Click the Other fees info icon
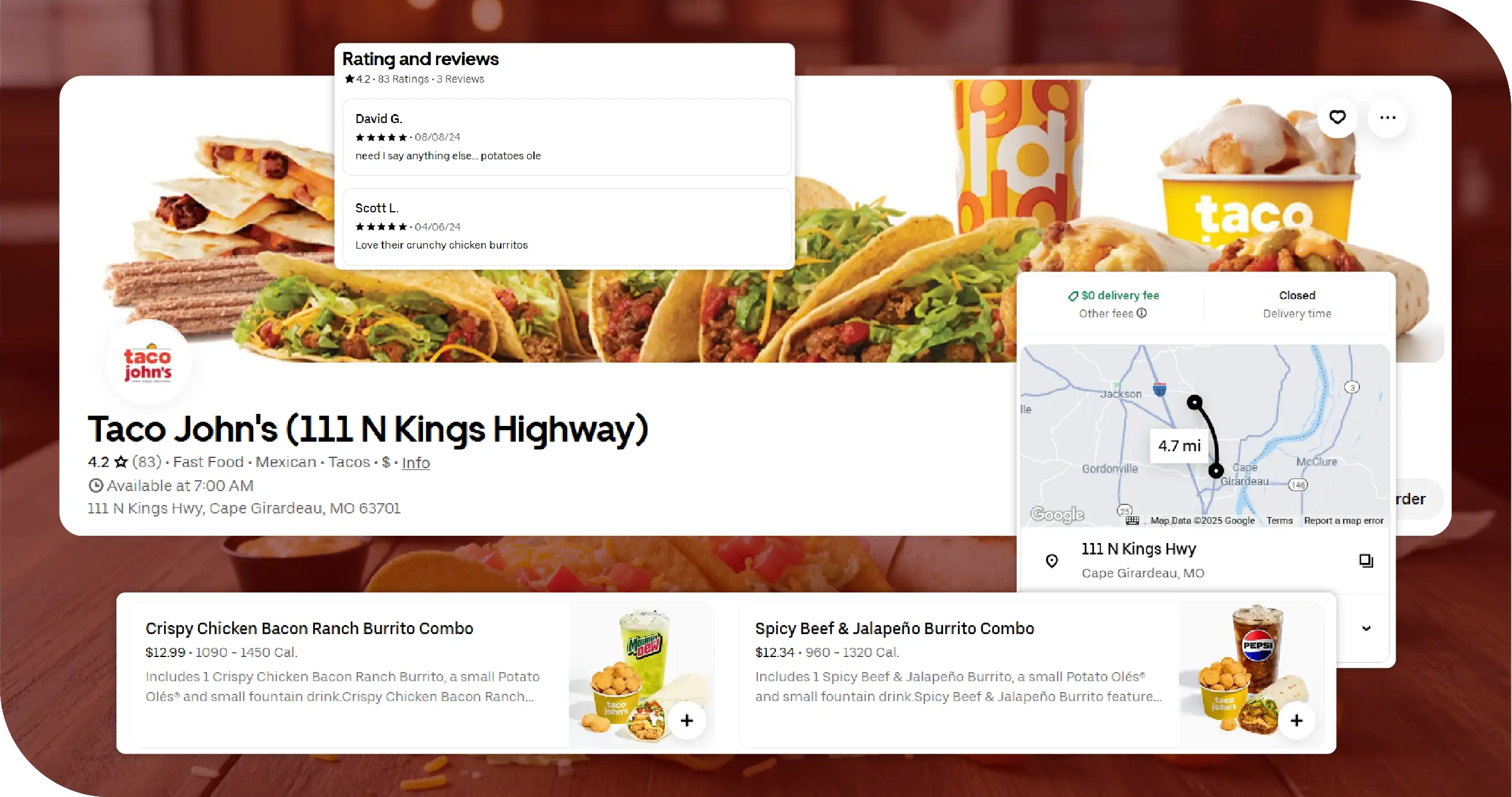The width and height of the screenshot is (1512, 797). [x=1142, y=313]
